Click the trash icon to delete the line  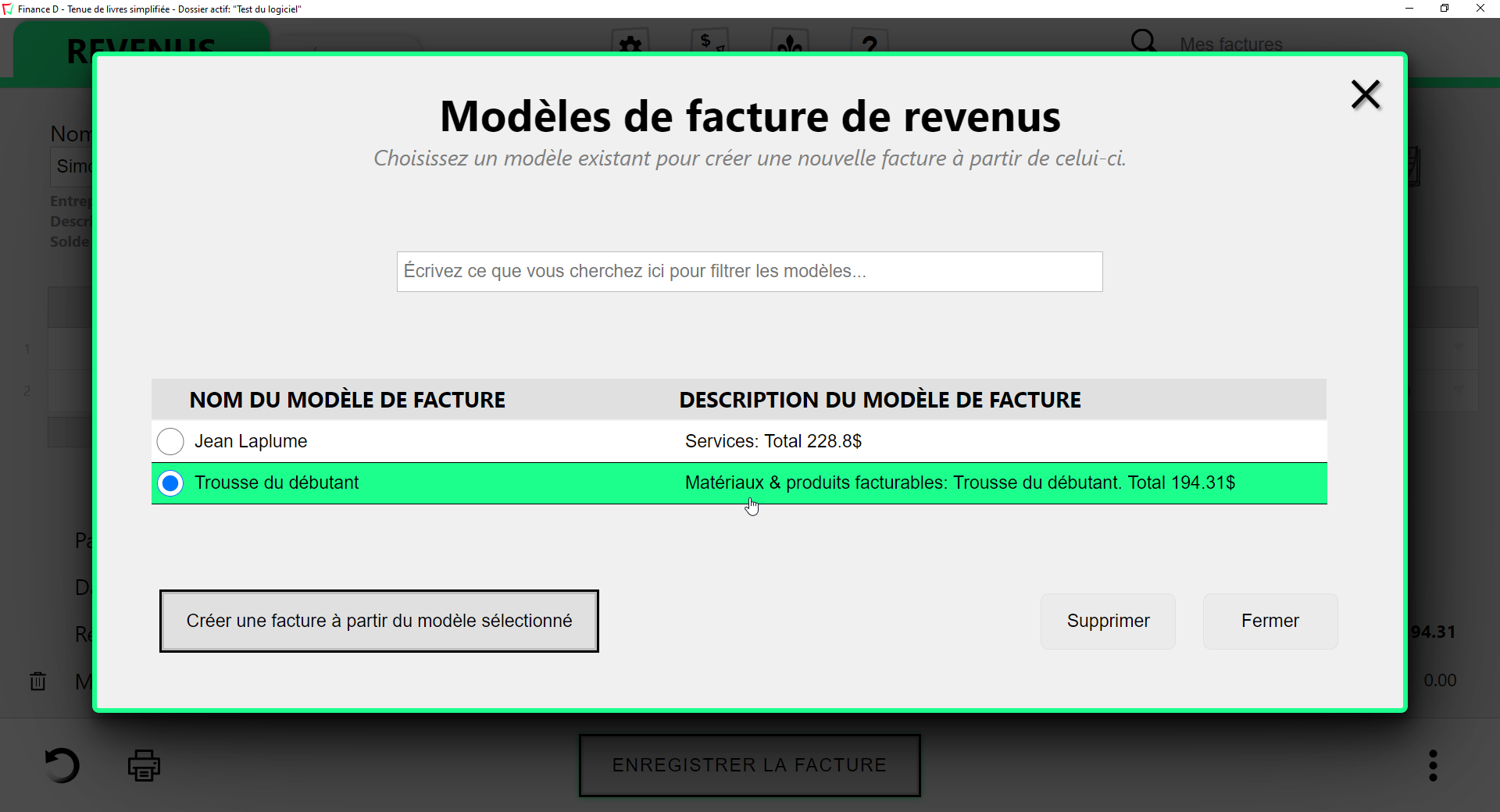pos(38,681)
